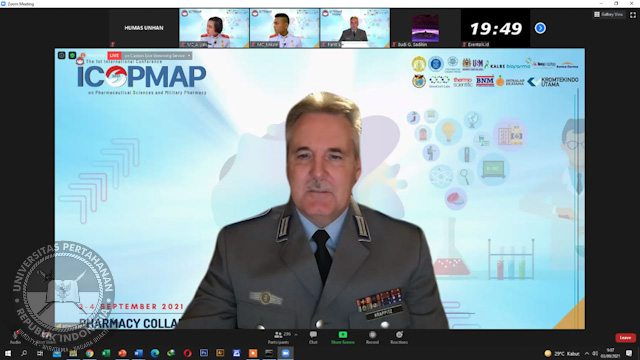
Task: Start recording with the Record icon
Action: coord(372,338)
